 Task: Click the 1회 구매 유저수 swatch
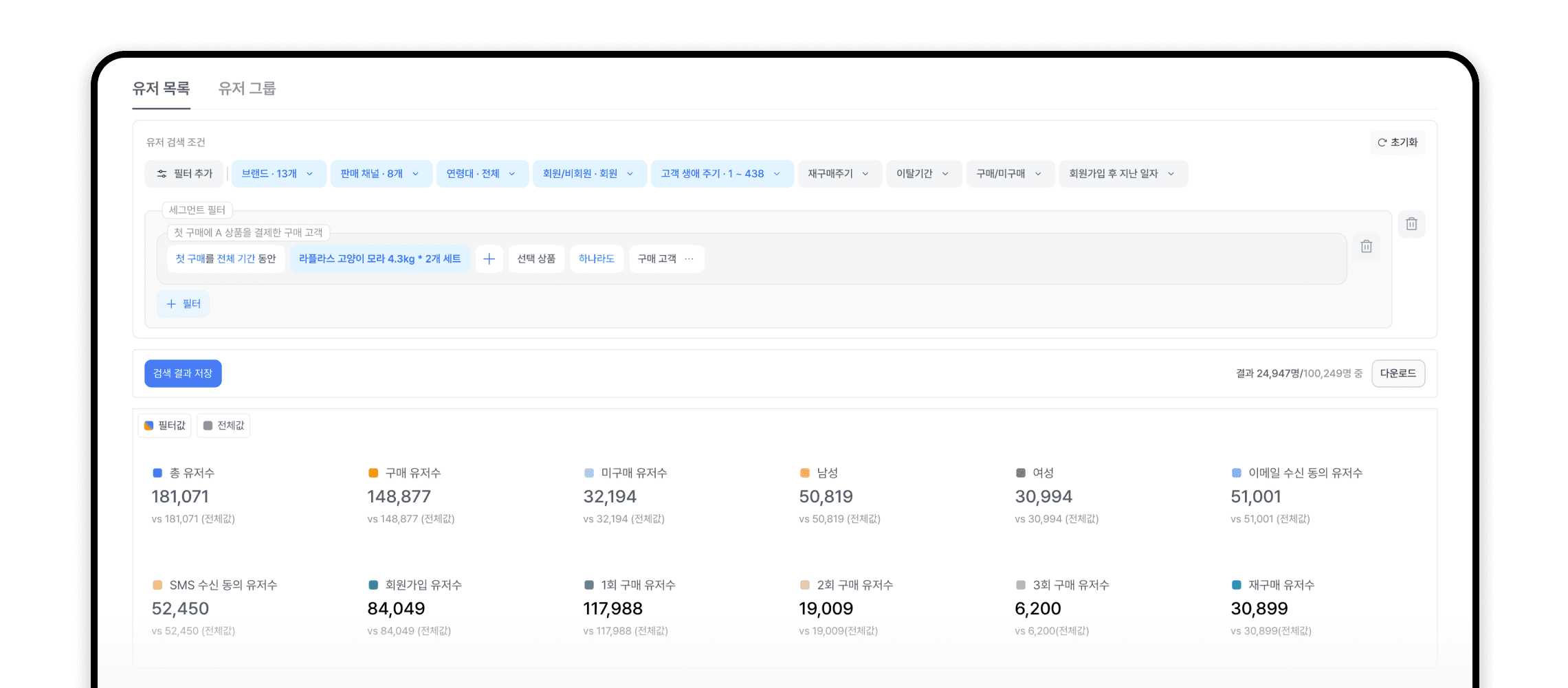pos(589,585)
